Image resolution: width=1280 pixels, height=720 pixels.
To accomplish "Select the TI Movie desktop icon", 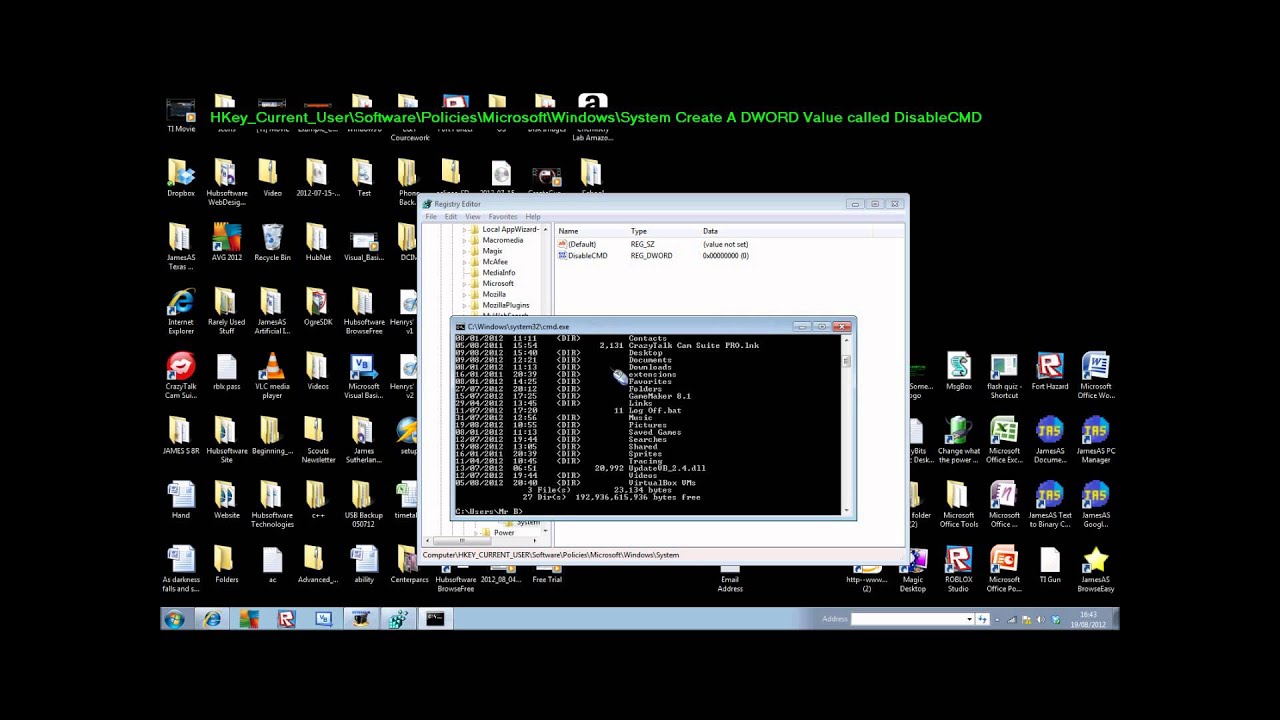I will (x=181, y=115).
